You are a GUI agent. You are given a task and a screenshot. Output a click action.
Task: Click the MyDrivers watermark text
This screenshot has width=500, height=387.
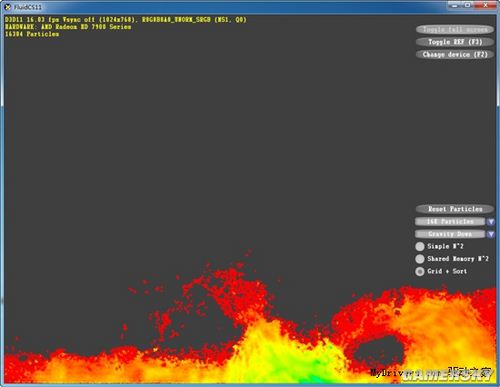(387, 373)
